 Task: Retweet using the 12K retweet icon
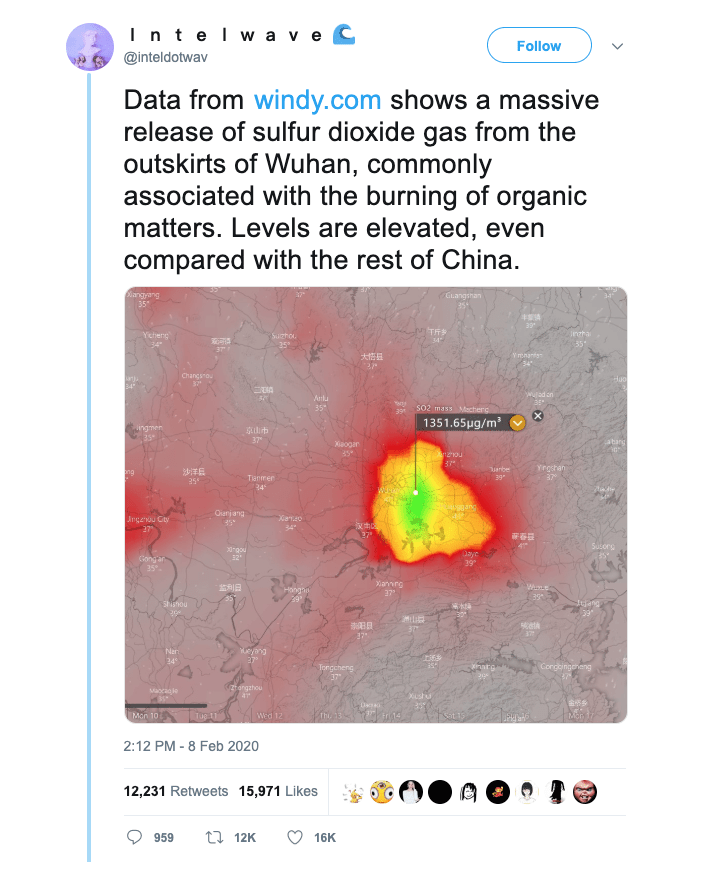[x=214, y=837]
